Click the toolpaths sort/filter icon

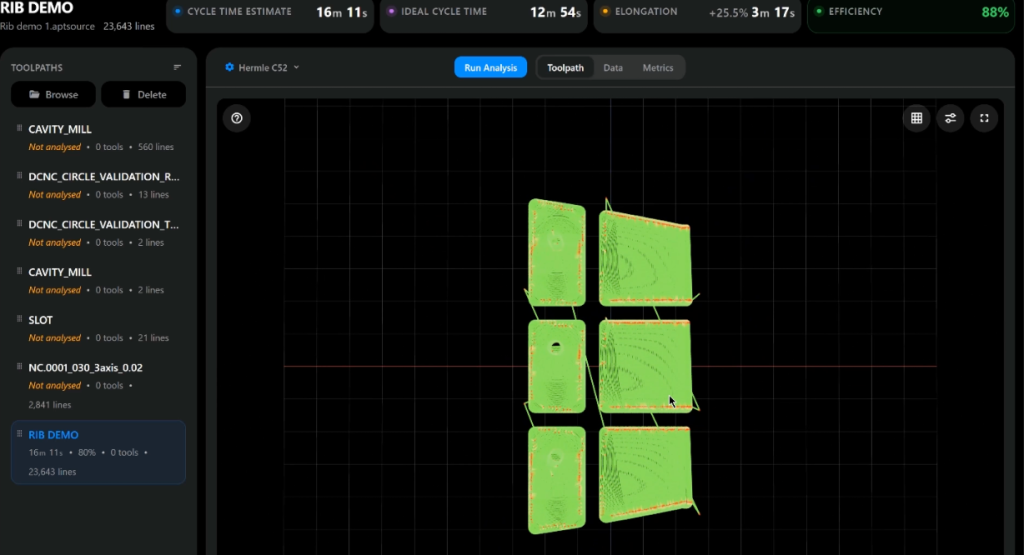[x=177, y=67]
